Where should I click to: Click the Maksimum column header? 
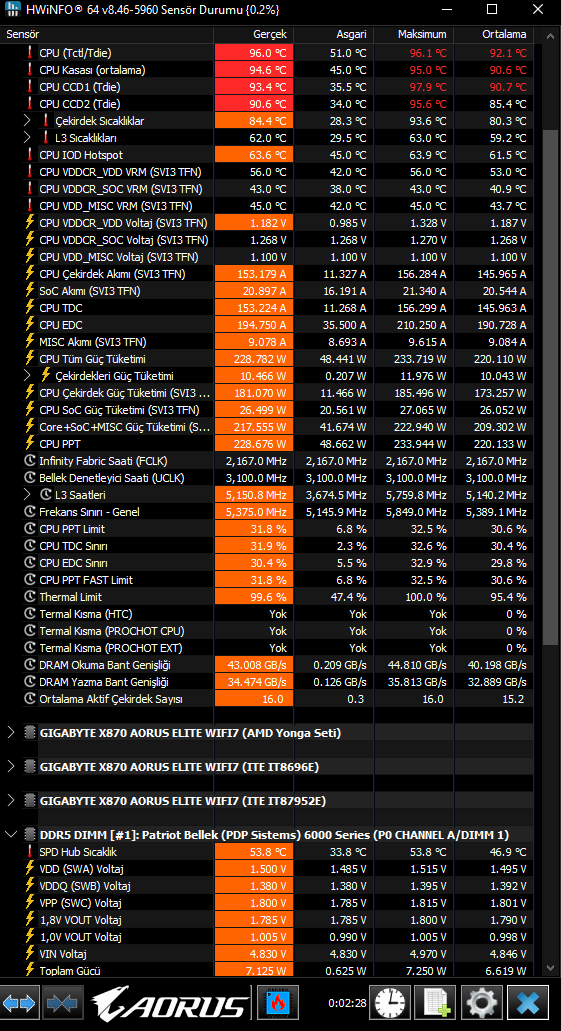(414, 34)
